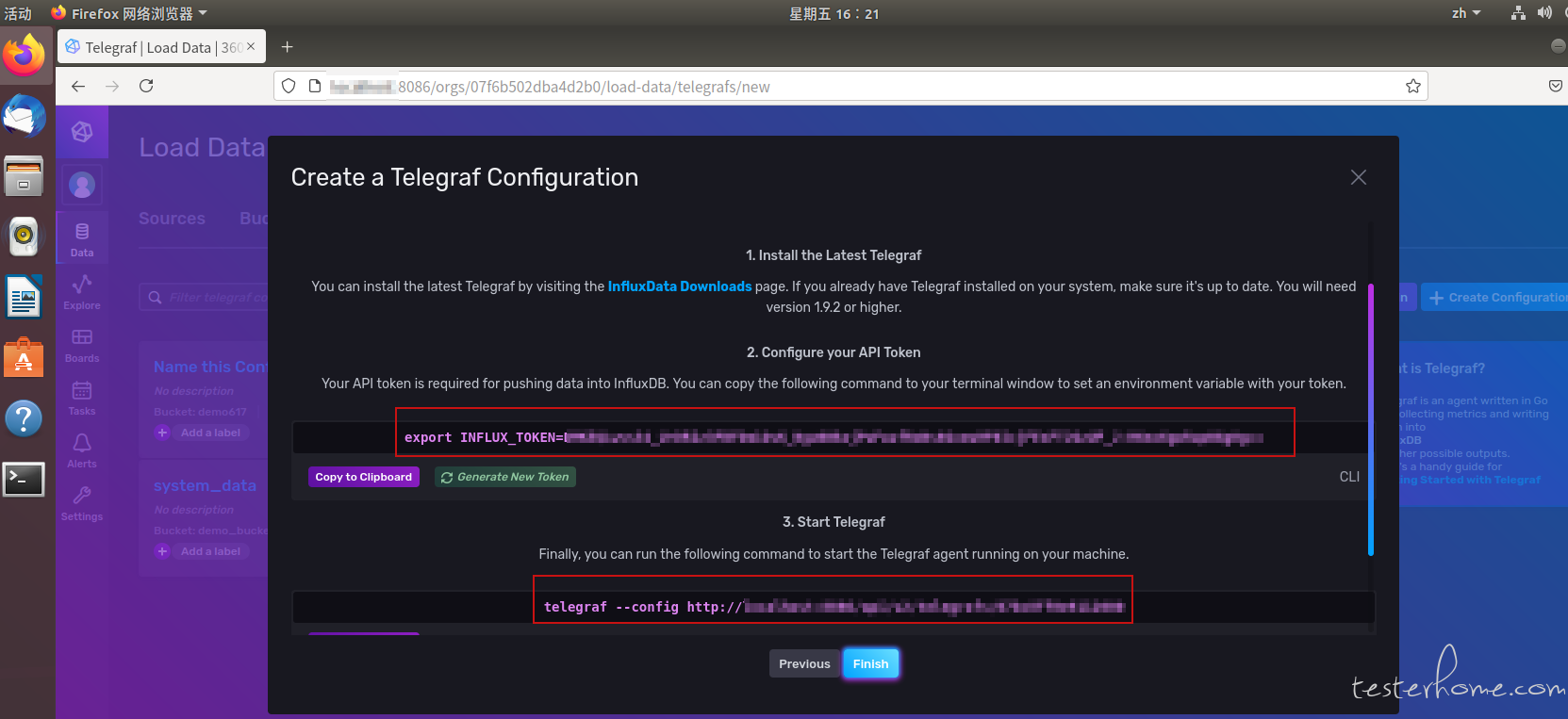Open Firefox from the Ubuntu dock

click(x=24, y=56)
